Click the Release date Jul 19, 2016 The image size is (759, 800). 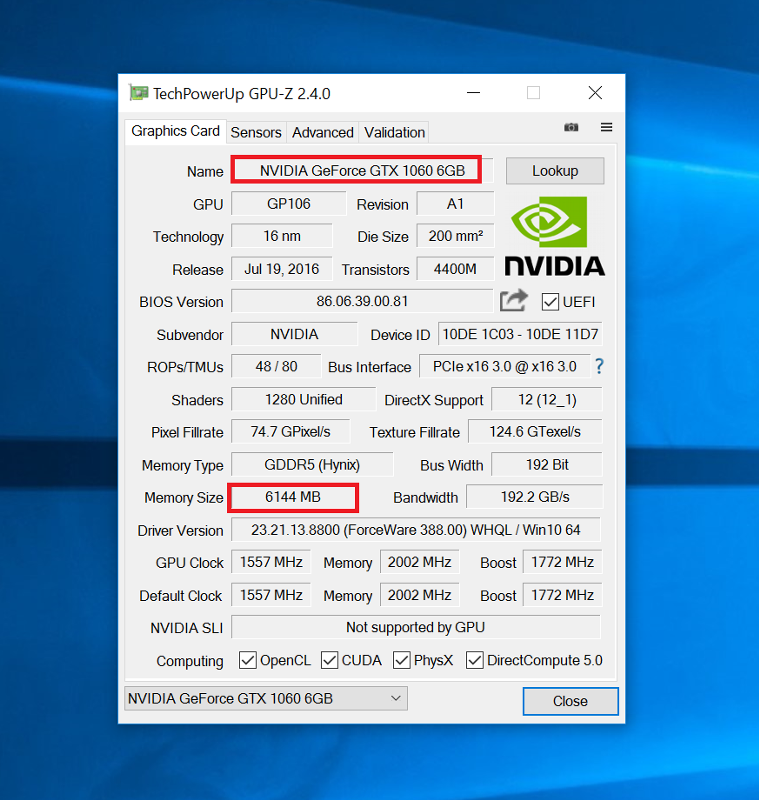(282, 269)
